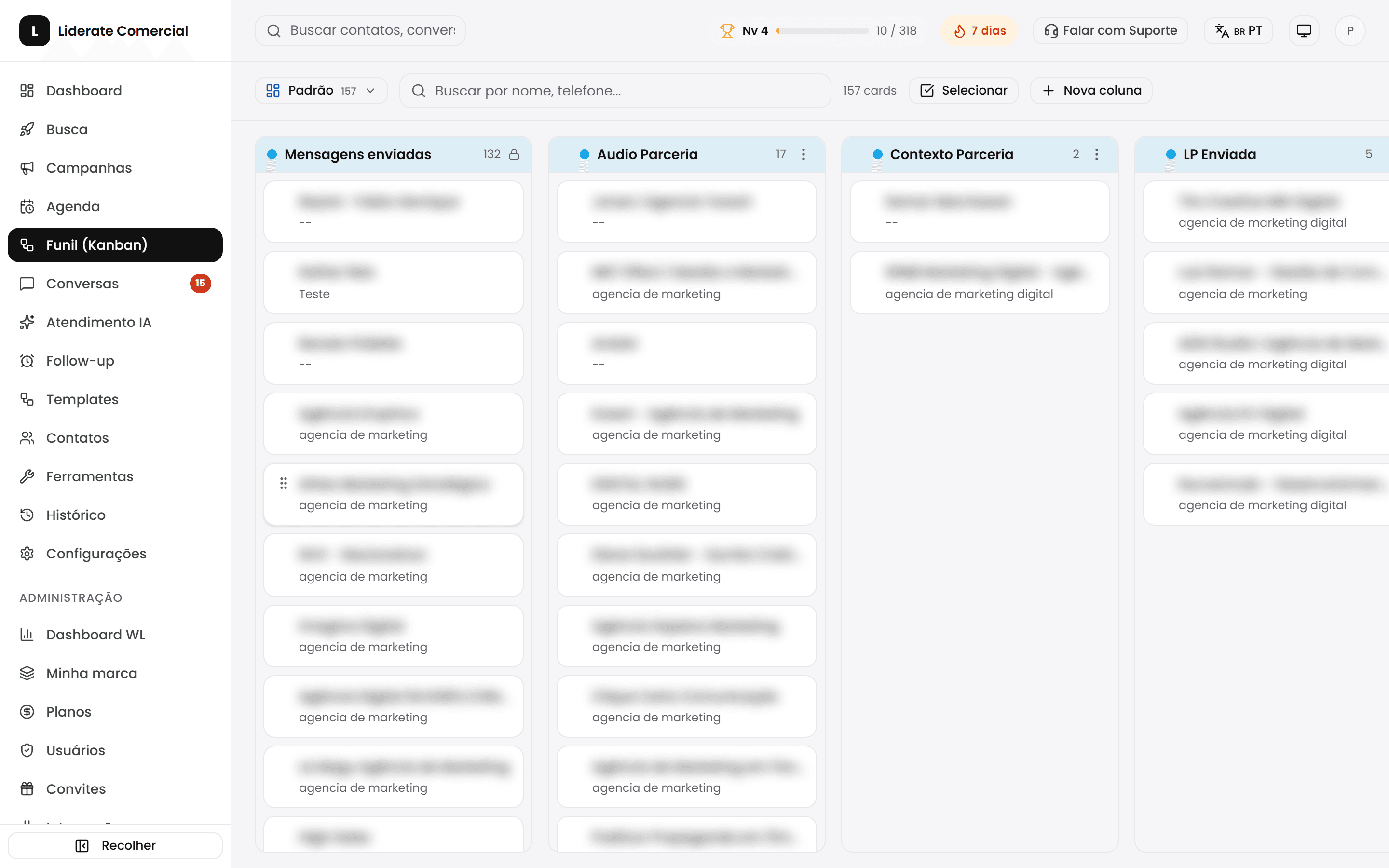Click the Audio Parceria column title

point(647,154)
